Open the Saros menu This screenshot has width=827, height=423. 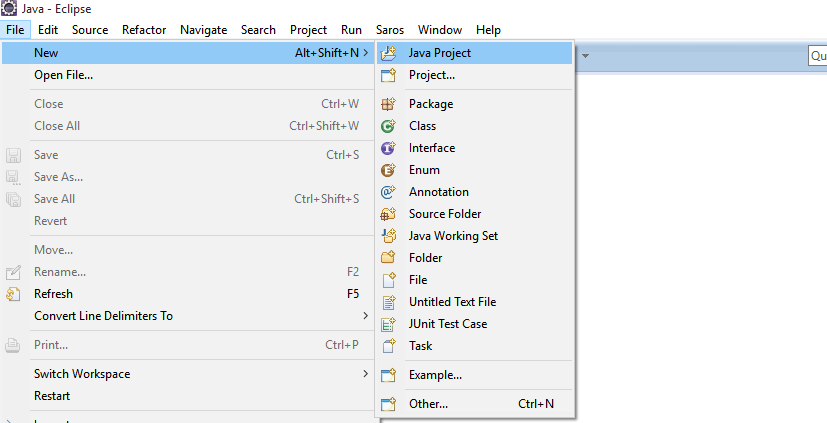(x=390, y=30)
